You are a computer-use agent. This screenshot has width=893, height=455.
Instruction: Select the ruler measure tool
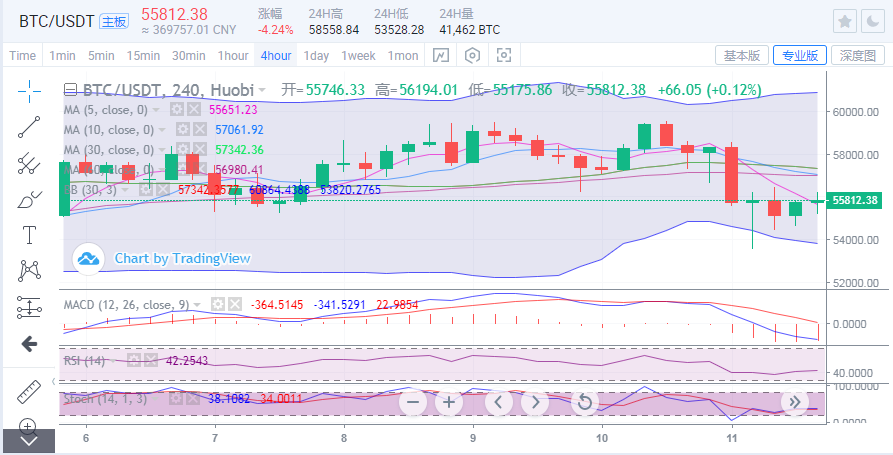click(x=28, y=391)
